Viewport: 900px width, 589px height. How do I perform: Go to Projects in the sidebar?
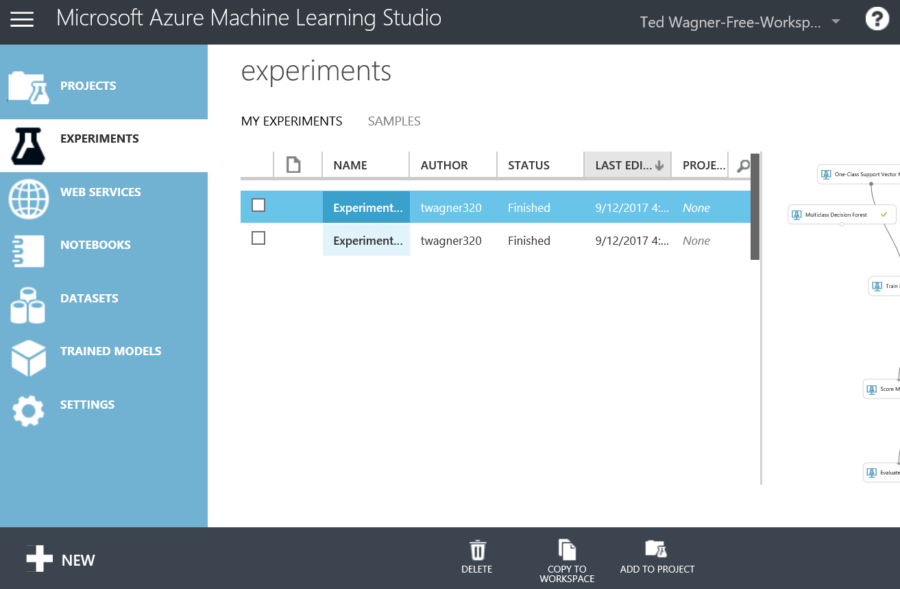coord(104,86)
